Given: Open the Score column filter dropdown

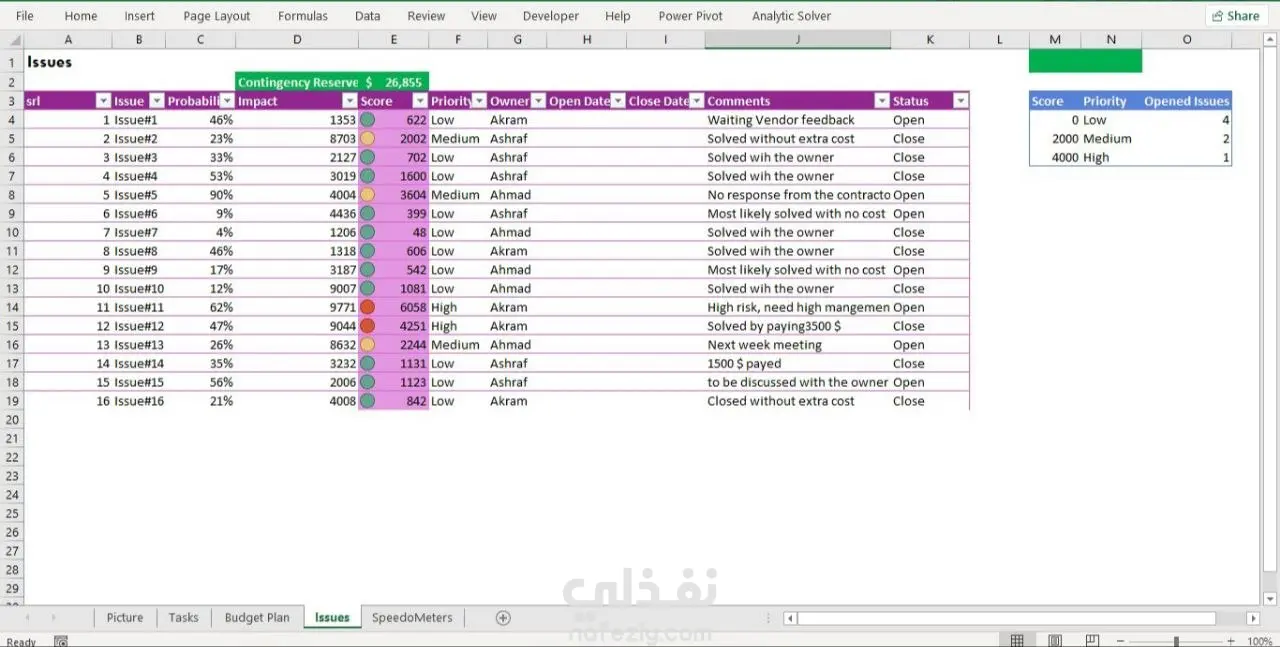Looking at the screenshot, I should (x=420, y=101).
